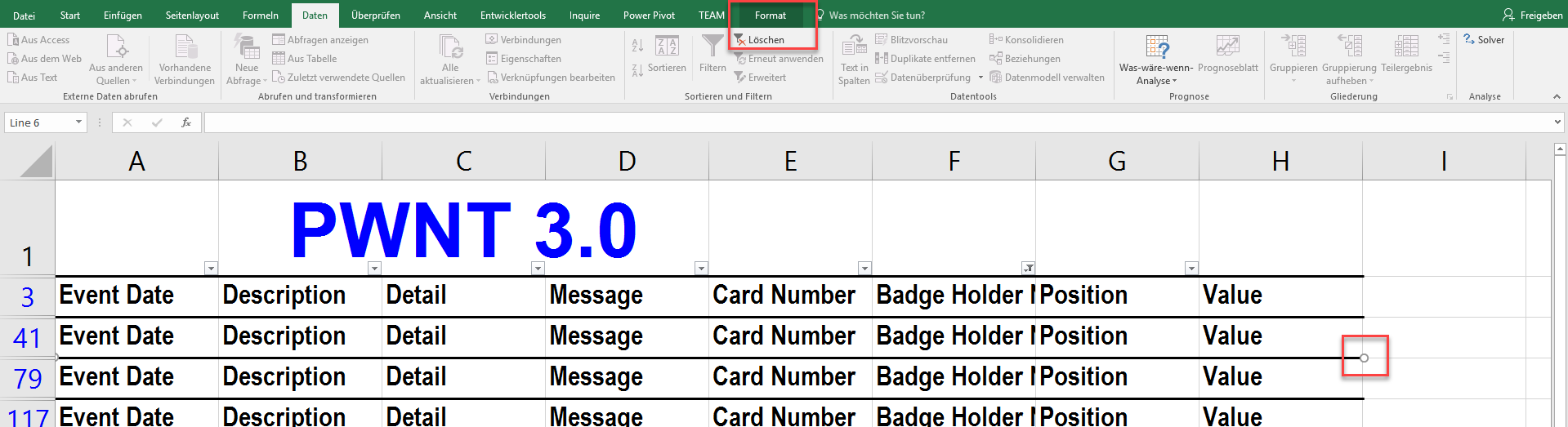
Task: Select column D header
Action: pyautogui.click(x=627, y=162)
